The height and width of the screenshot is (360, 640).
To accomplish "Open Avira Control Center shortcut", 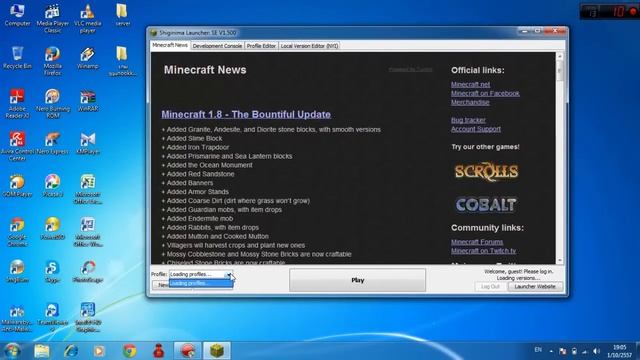I will click(17, 146).
